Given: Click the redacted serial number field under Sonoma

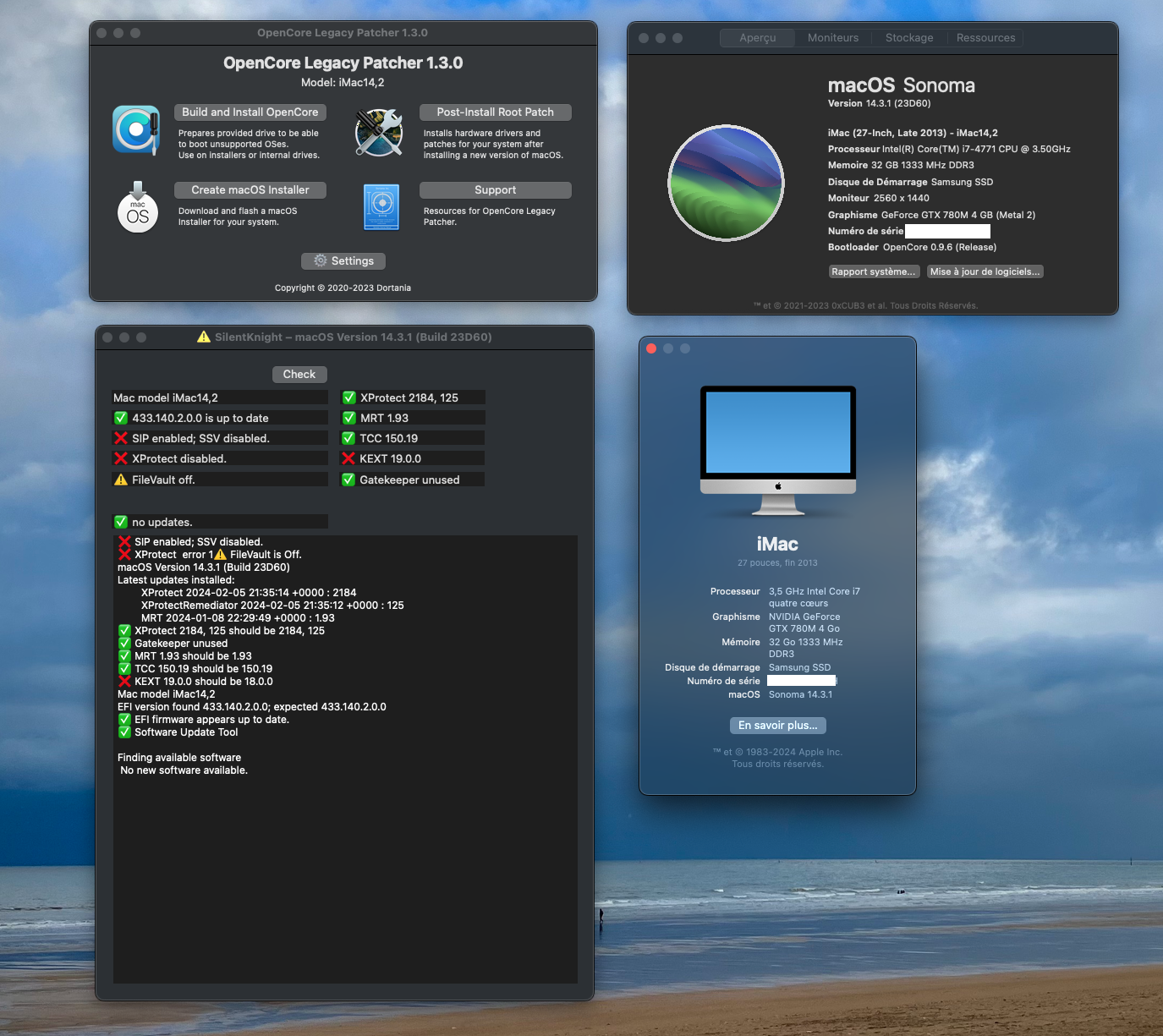Looking at the screenshot, I should click(947, 231).
